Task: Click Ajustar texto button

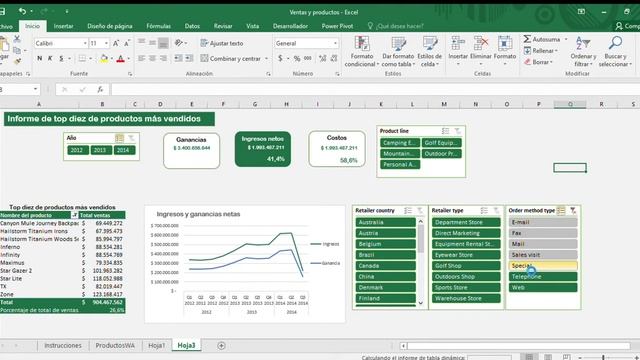Action: [x=222, y=43]
